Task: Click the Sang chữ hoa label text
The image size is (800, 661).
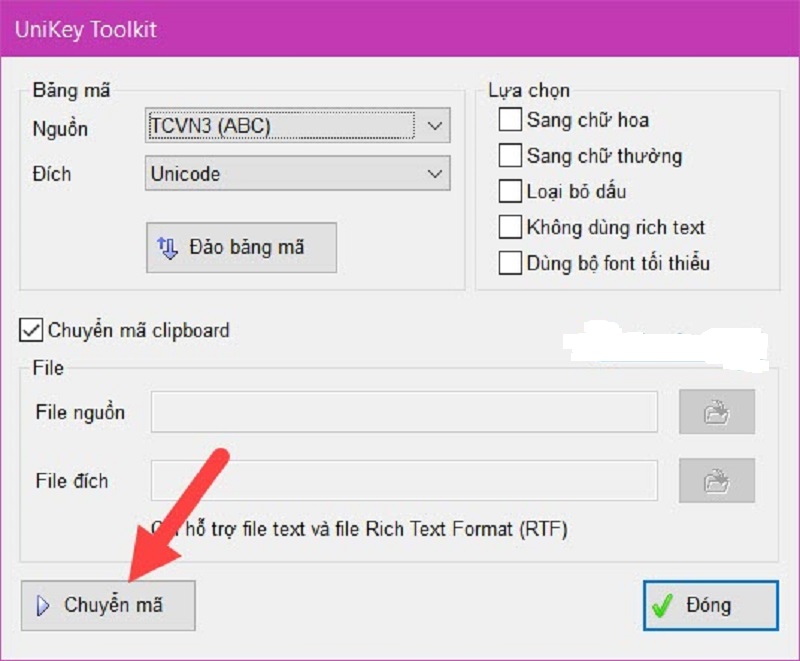Action: tap(588, 120)
